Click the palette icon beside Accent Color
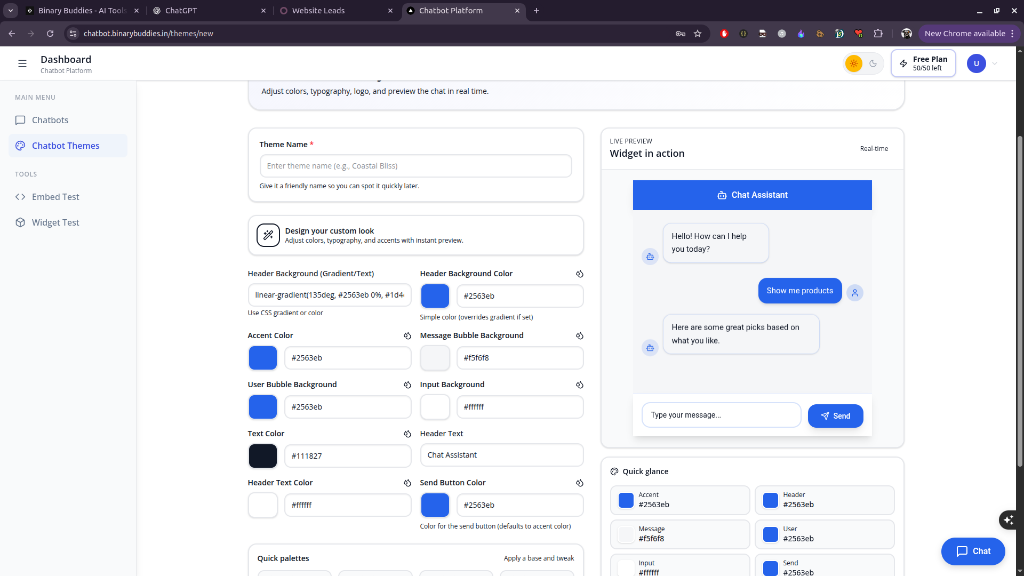 tap(407, 336)
